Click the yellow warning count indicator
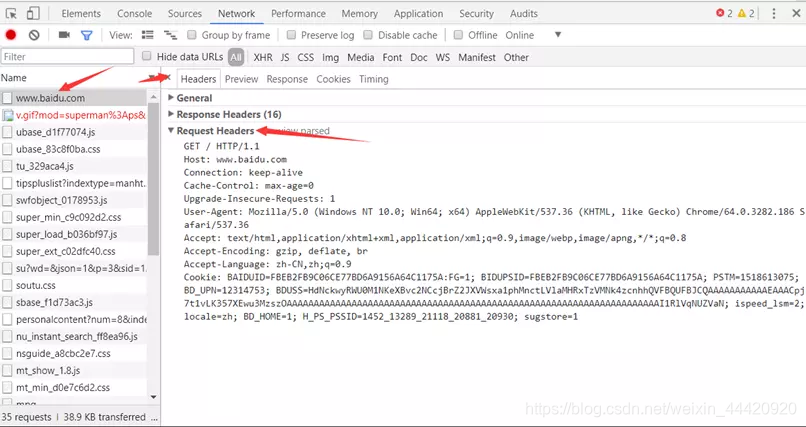The image size is (806, 427). 745,13
